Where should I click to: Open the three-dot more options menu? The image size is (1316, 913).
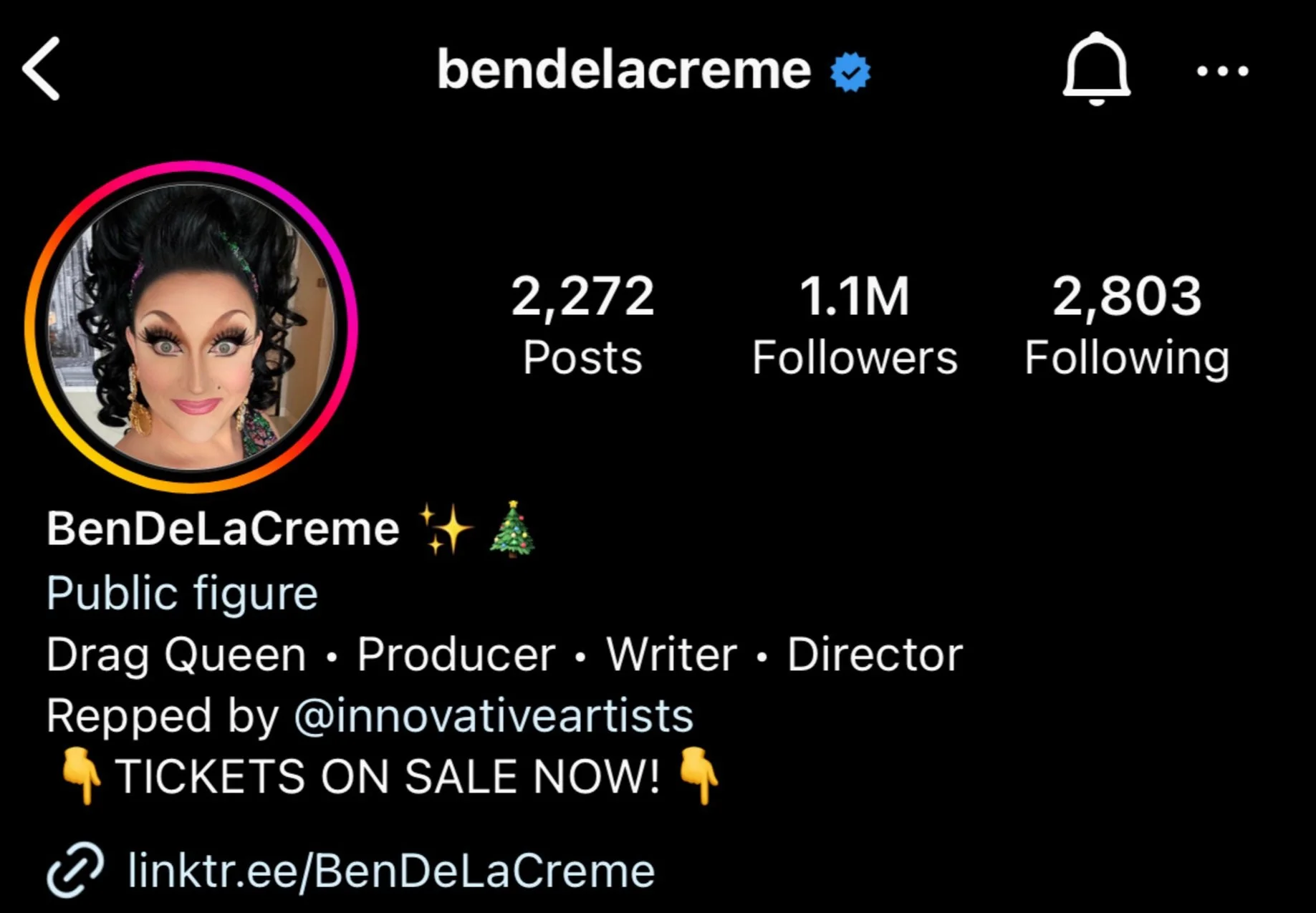(1223, 71)
